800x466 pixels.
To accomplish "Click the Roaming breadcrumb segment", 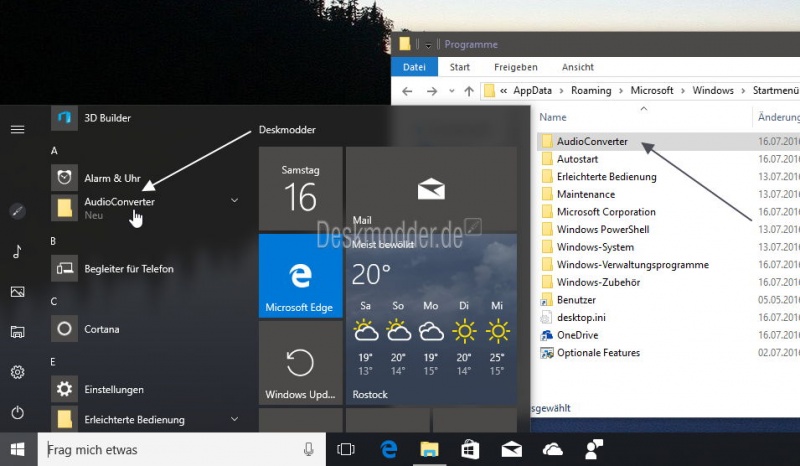I will coord(591,91).
